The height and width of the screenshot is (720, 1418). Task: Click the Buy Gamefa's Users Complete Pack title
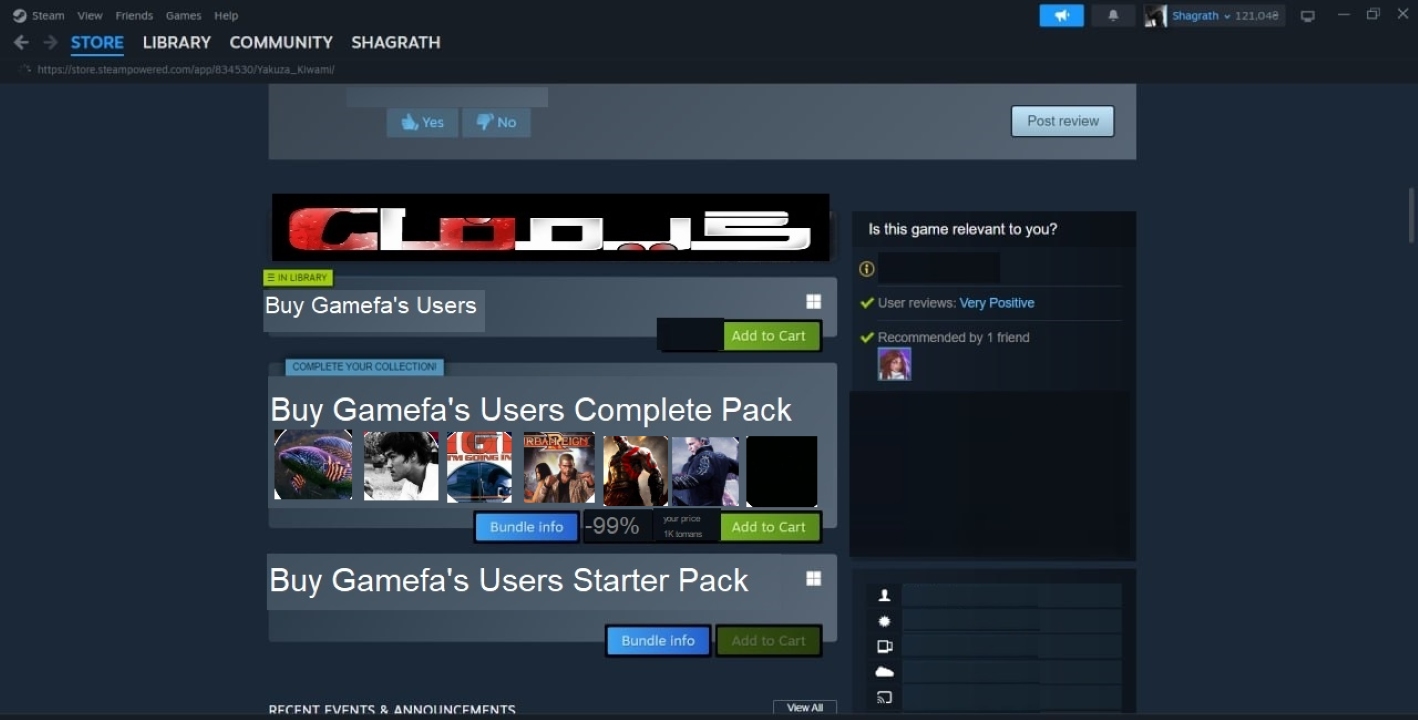(531, 410)
